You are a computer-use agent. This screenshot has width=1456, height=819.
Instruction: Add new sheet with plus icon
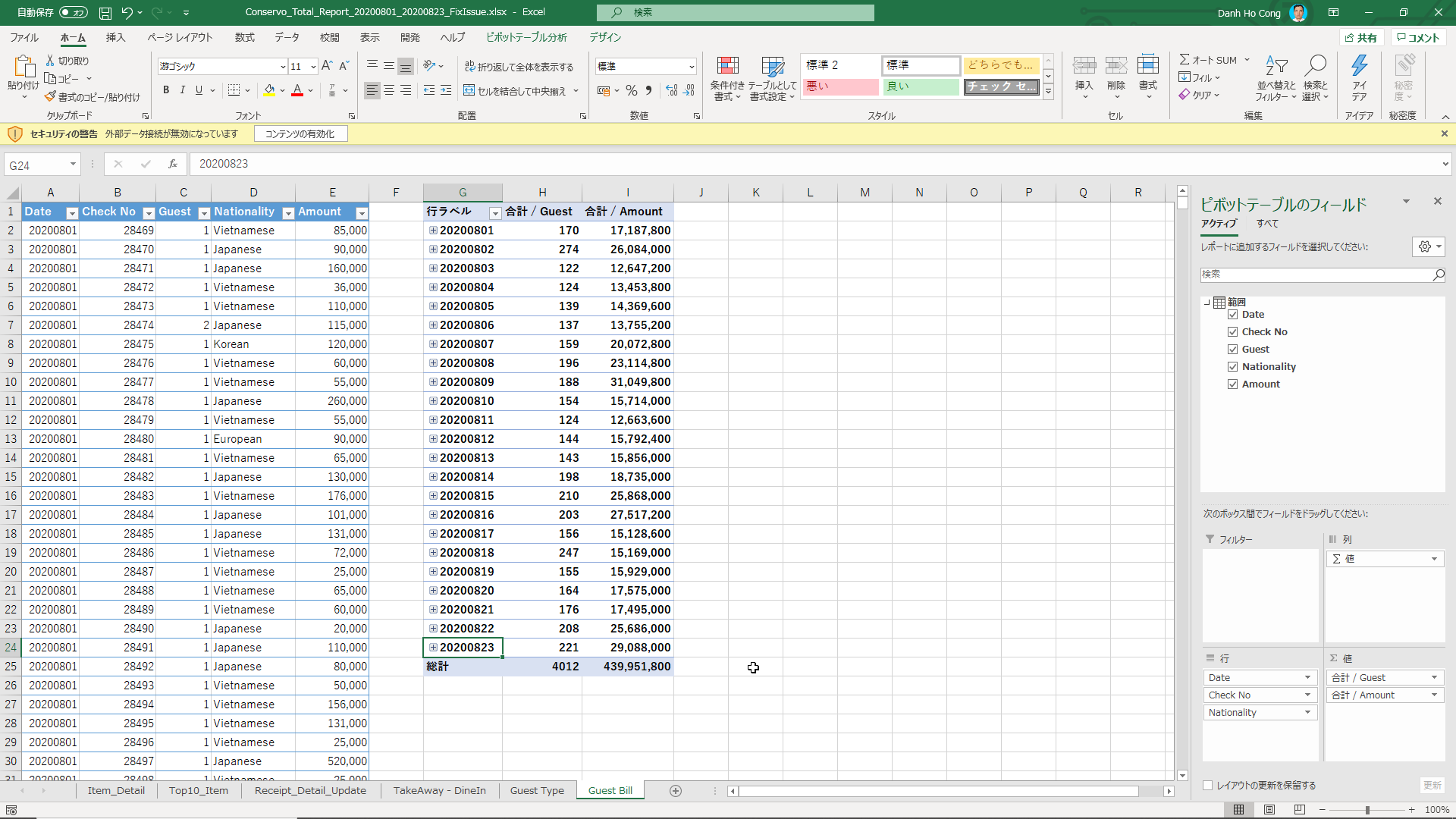point(675,791)
